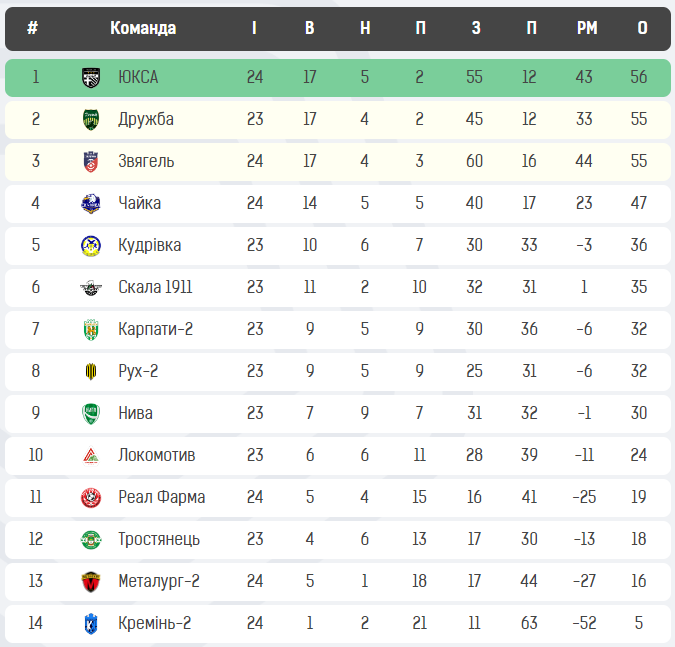Click the Рух-2 team logo
The height and width of the screenshot is (647, 675).
pos(91,371)
